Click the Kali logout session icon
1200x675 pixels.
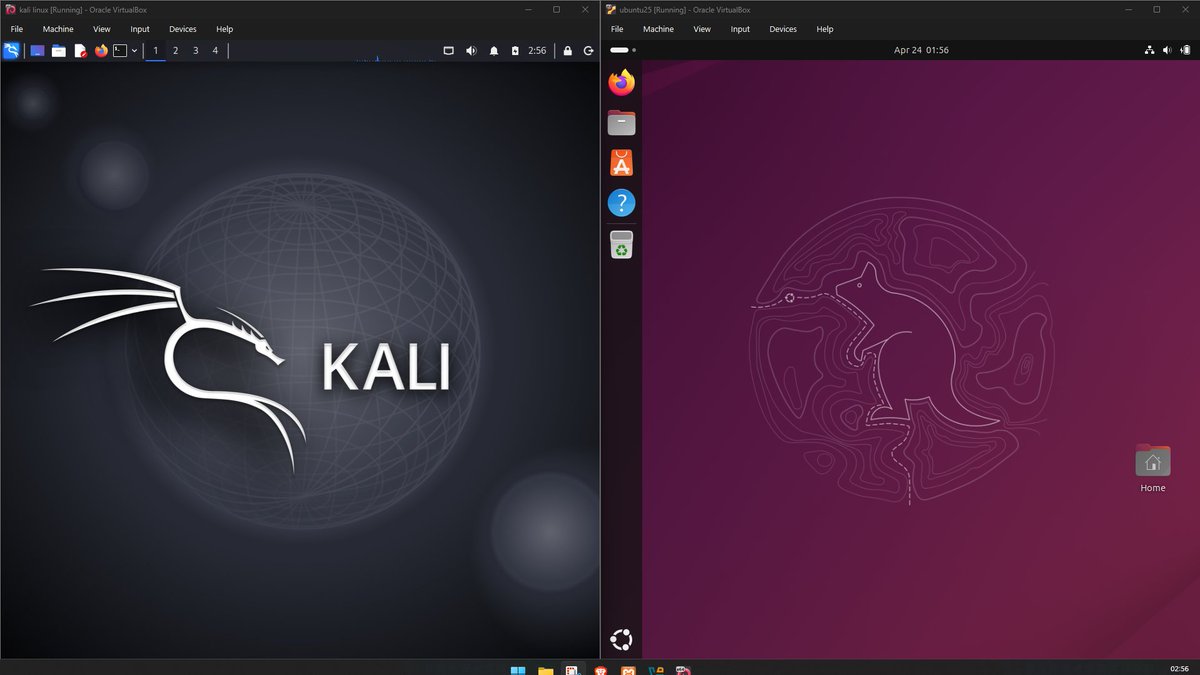pyautogui.click(x=588, y=50)
